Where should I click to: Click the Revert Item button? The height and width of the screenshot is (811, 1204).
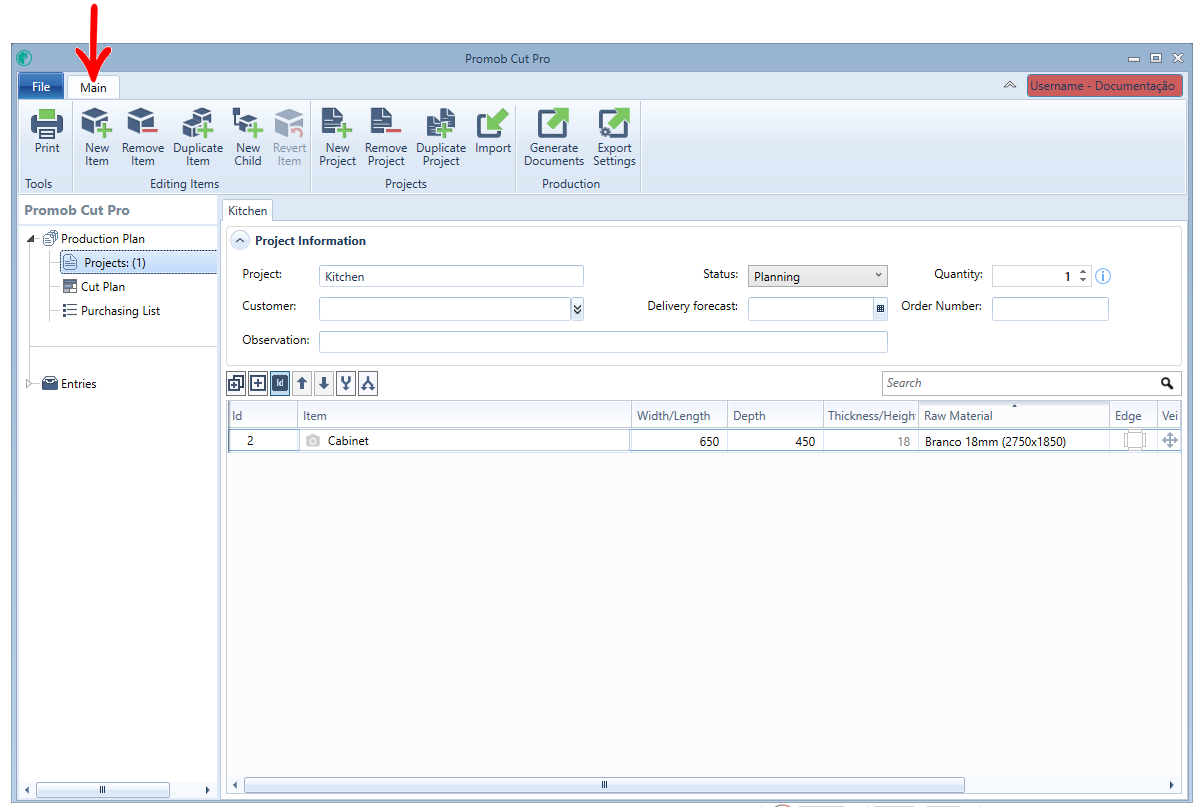point(290,138)
